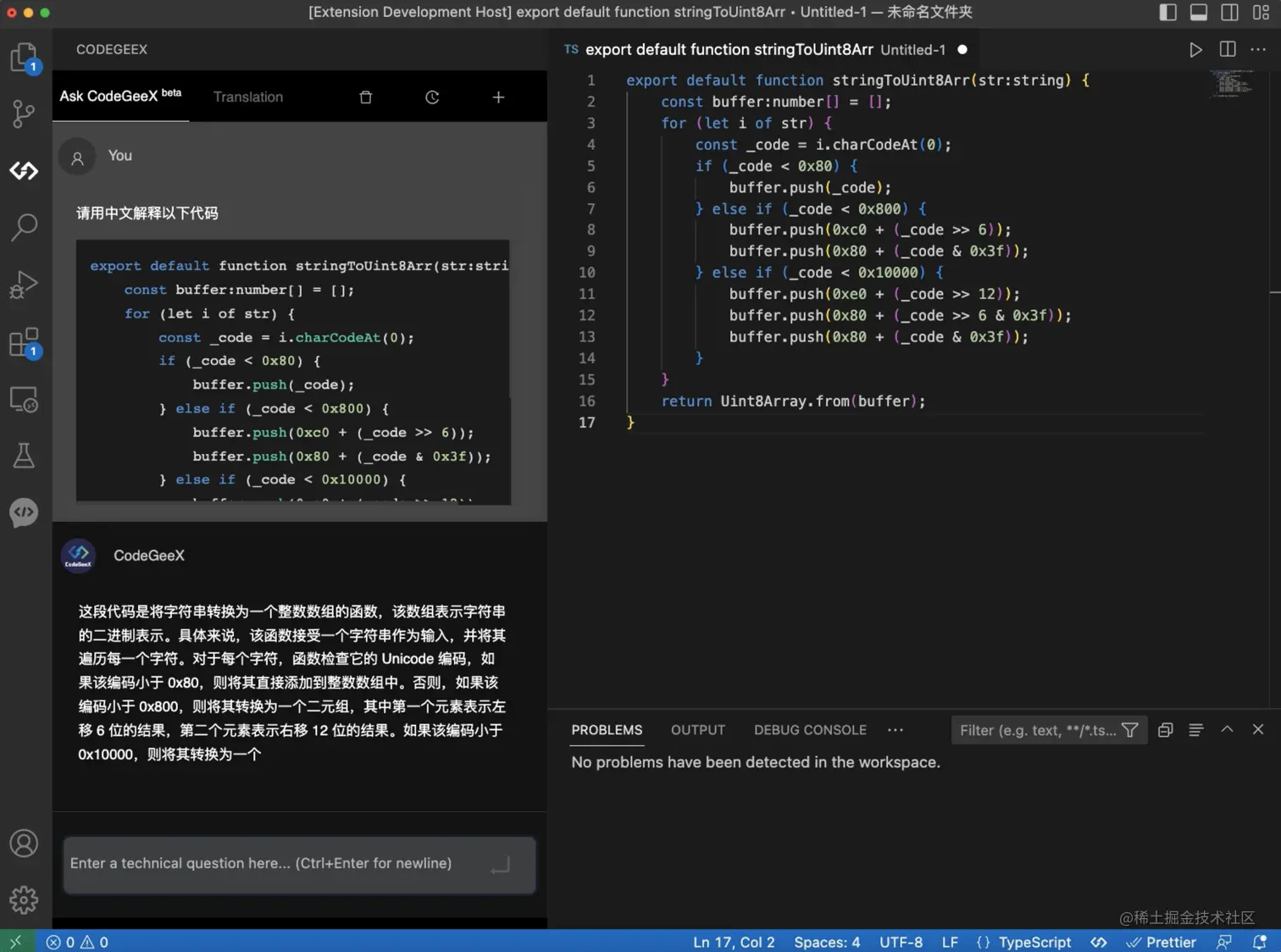Start a new chat with plus icon
Screen dimensions: 1281x952
point(498,97)
